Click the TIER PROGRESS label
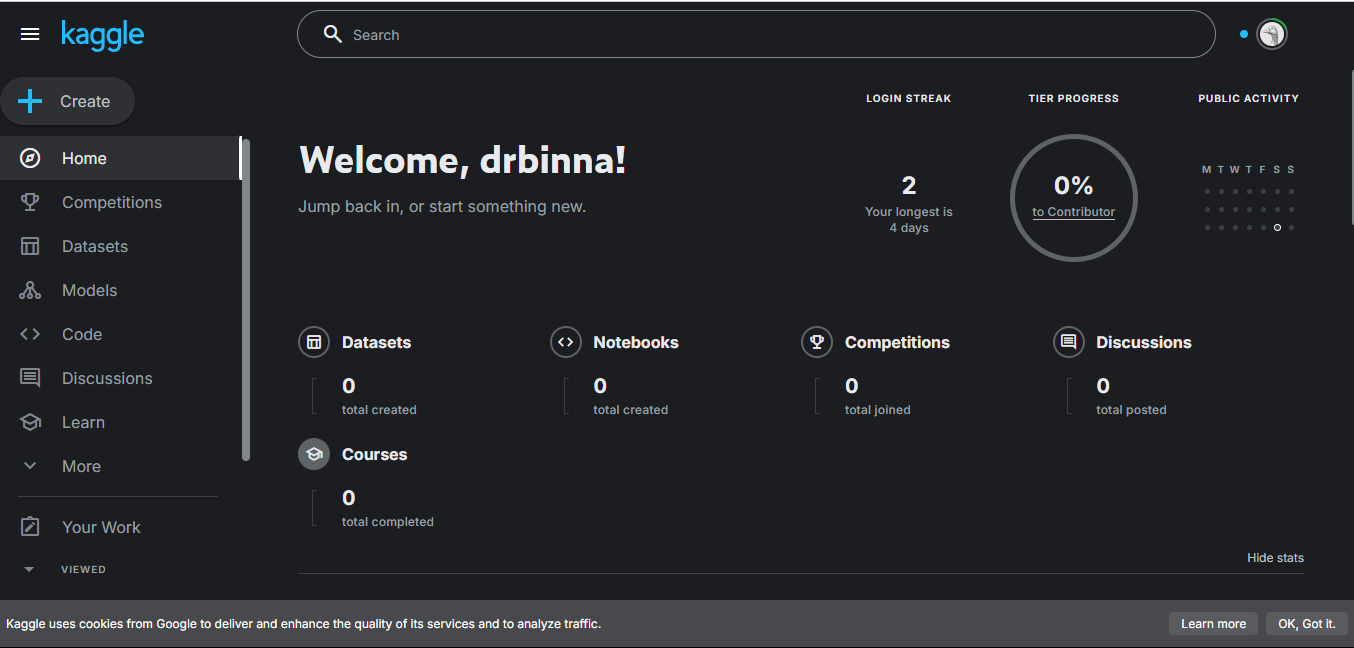Screen dimensions: 1354x648 coord(1073,98)
